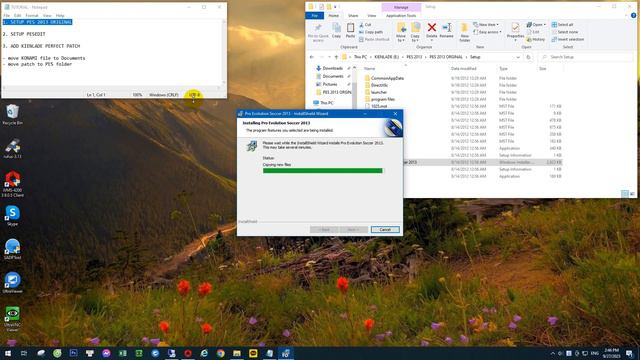The image size is (640, 360).
Task: Open the Format menu in Notepad
Action: pyautogui.click(x=32, y=16)
